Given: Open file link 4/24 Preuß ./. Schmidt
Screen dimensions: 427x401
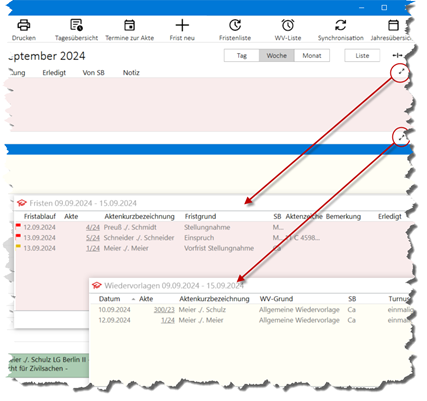Looking at the screenshot, I should tap(93, 227).
